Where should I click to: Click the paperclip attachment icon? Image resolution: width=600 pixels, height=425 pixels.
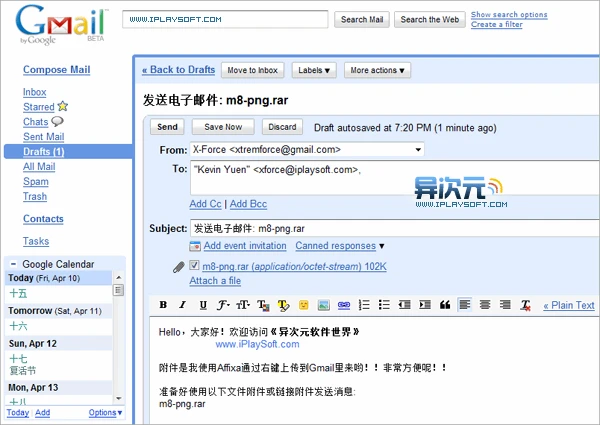[178, 267]
